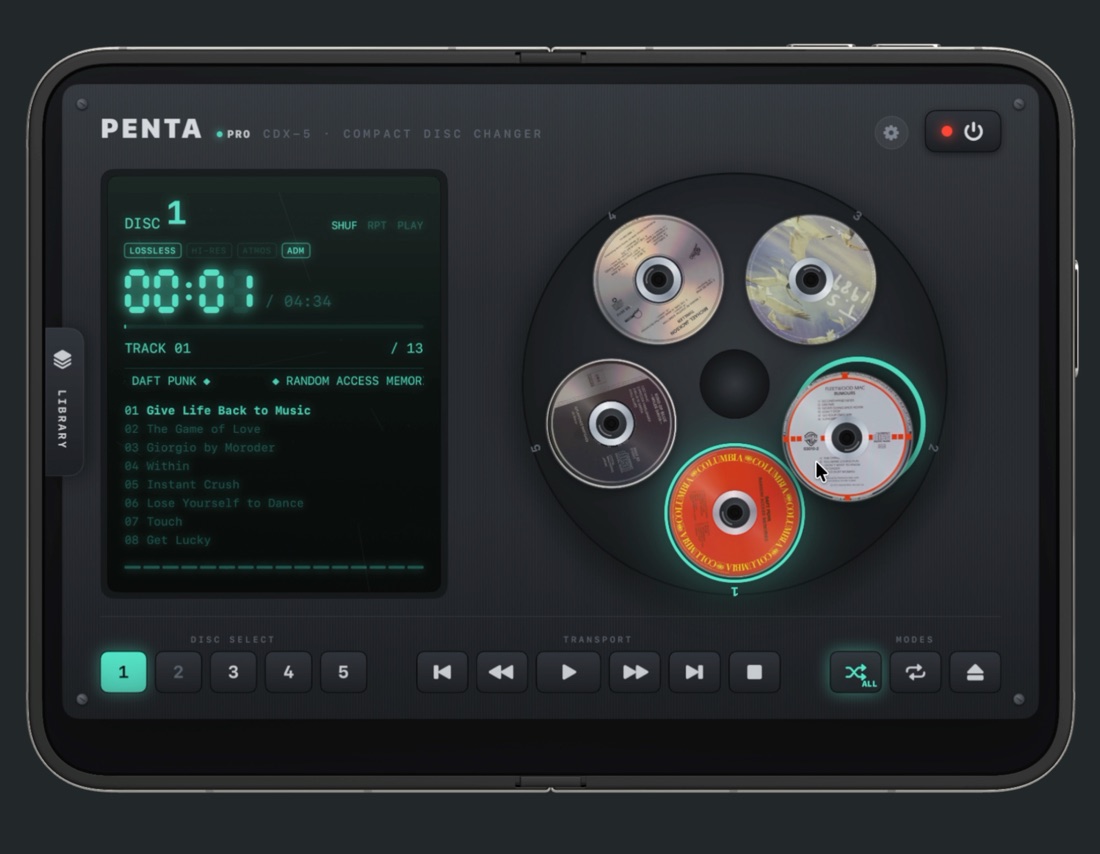
Task: Click the DAFT PUNK artist label
Action: (164, 381)
